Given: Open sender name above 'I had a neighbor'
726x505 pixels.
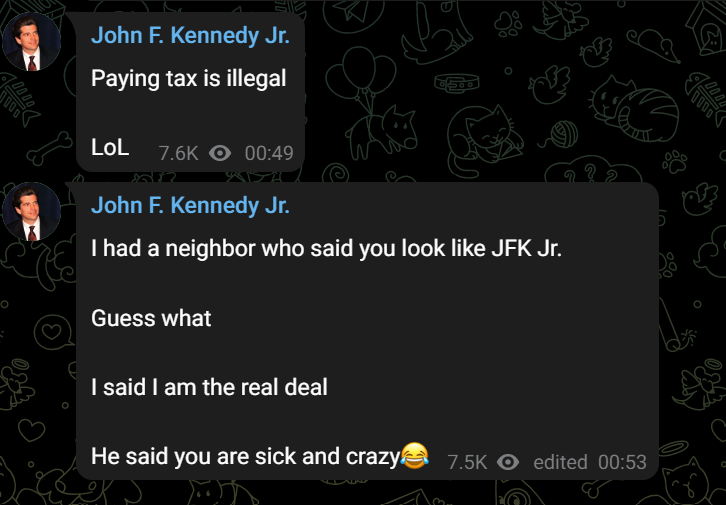Looking at the screenshot, I should tap(190, 206).
